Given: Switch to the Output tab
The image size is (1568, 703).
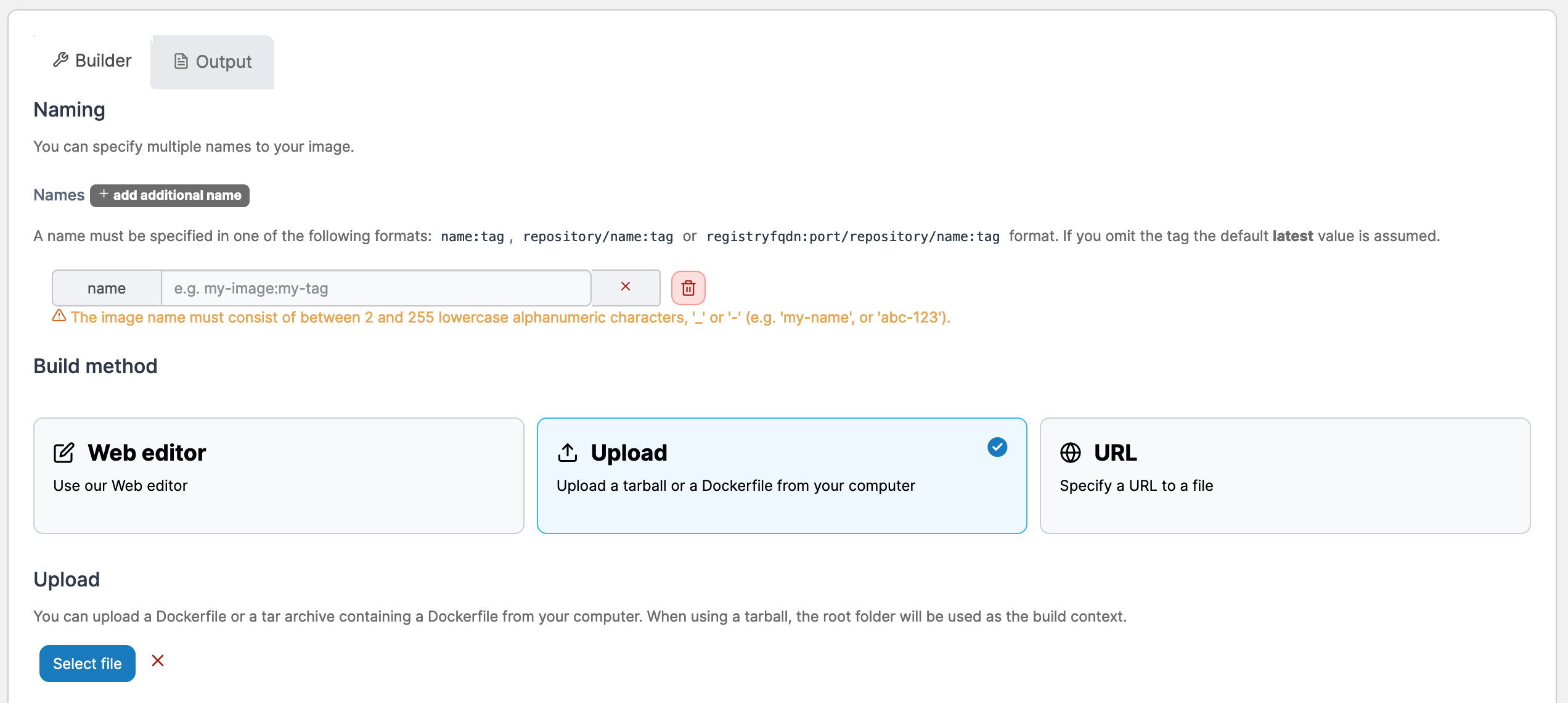Looking at the screenshot, I should pos(213,62).
